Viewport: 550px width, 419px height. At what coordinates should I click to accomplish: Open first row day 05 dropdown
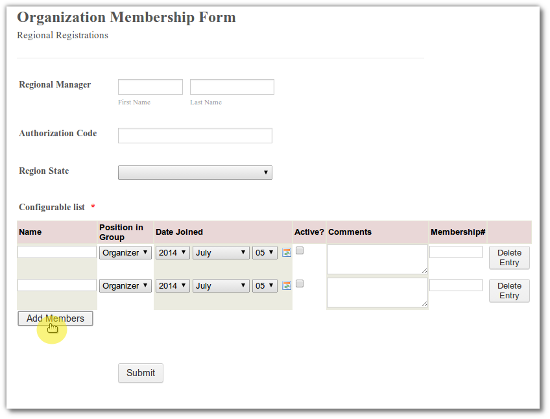[265, 253]
